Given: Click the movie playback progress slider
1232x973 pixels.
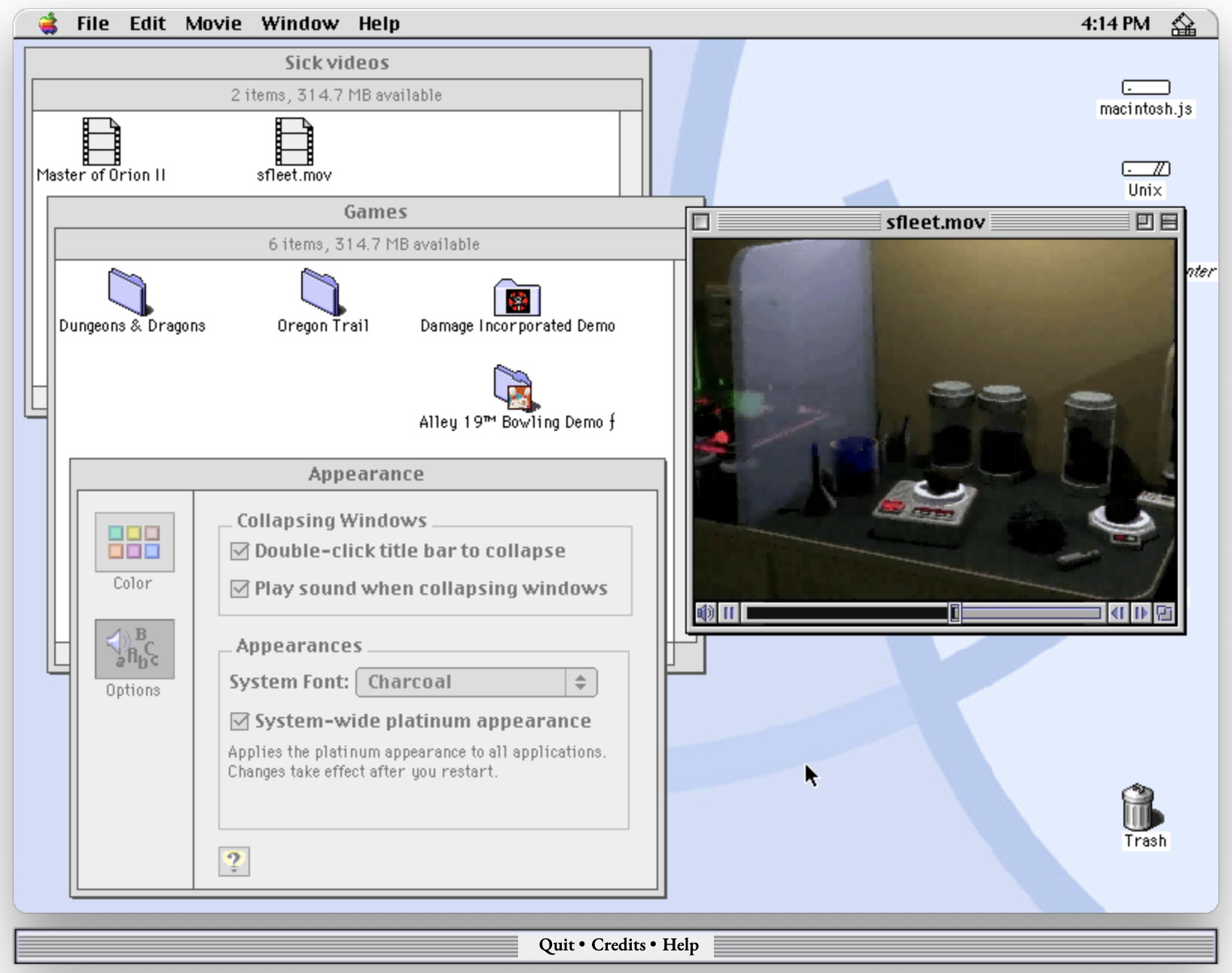Looking at the screenshot, I should [955, 614].
